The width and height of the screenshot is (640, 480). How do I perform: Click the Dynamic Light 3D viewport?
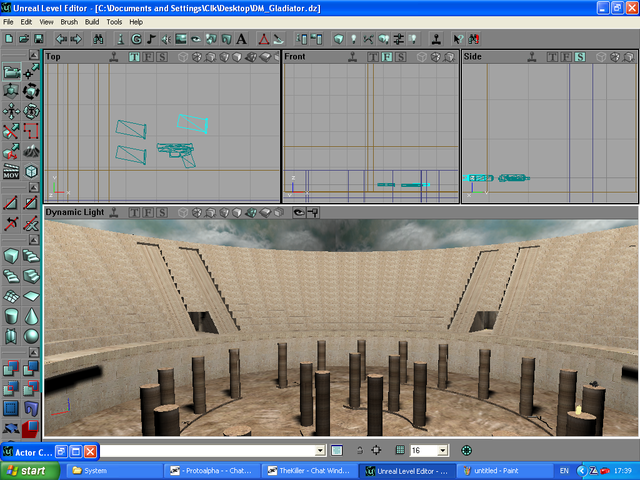340,320
